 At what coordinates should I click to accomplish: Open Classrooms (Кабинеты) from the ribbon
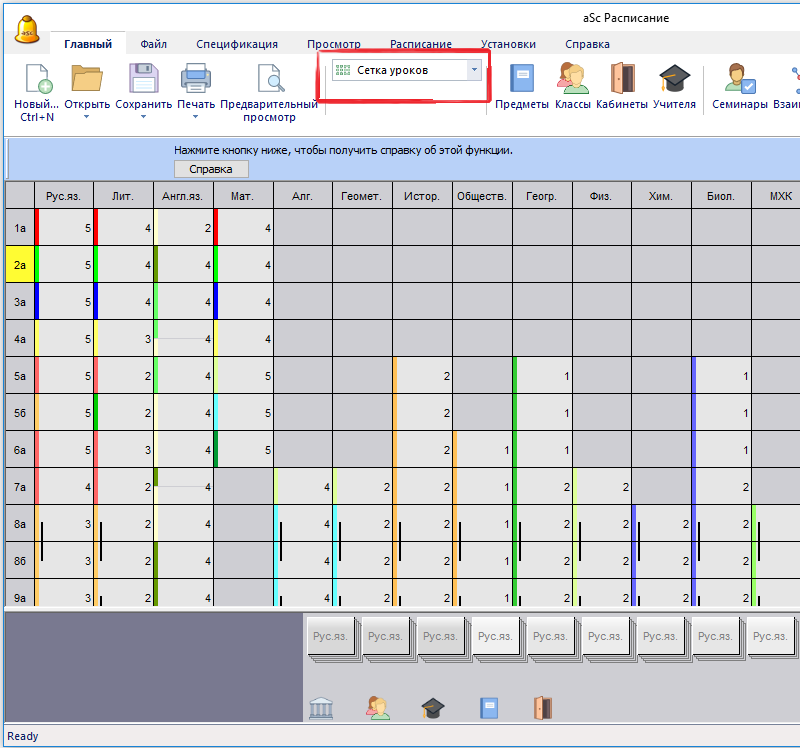[622, 79]
